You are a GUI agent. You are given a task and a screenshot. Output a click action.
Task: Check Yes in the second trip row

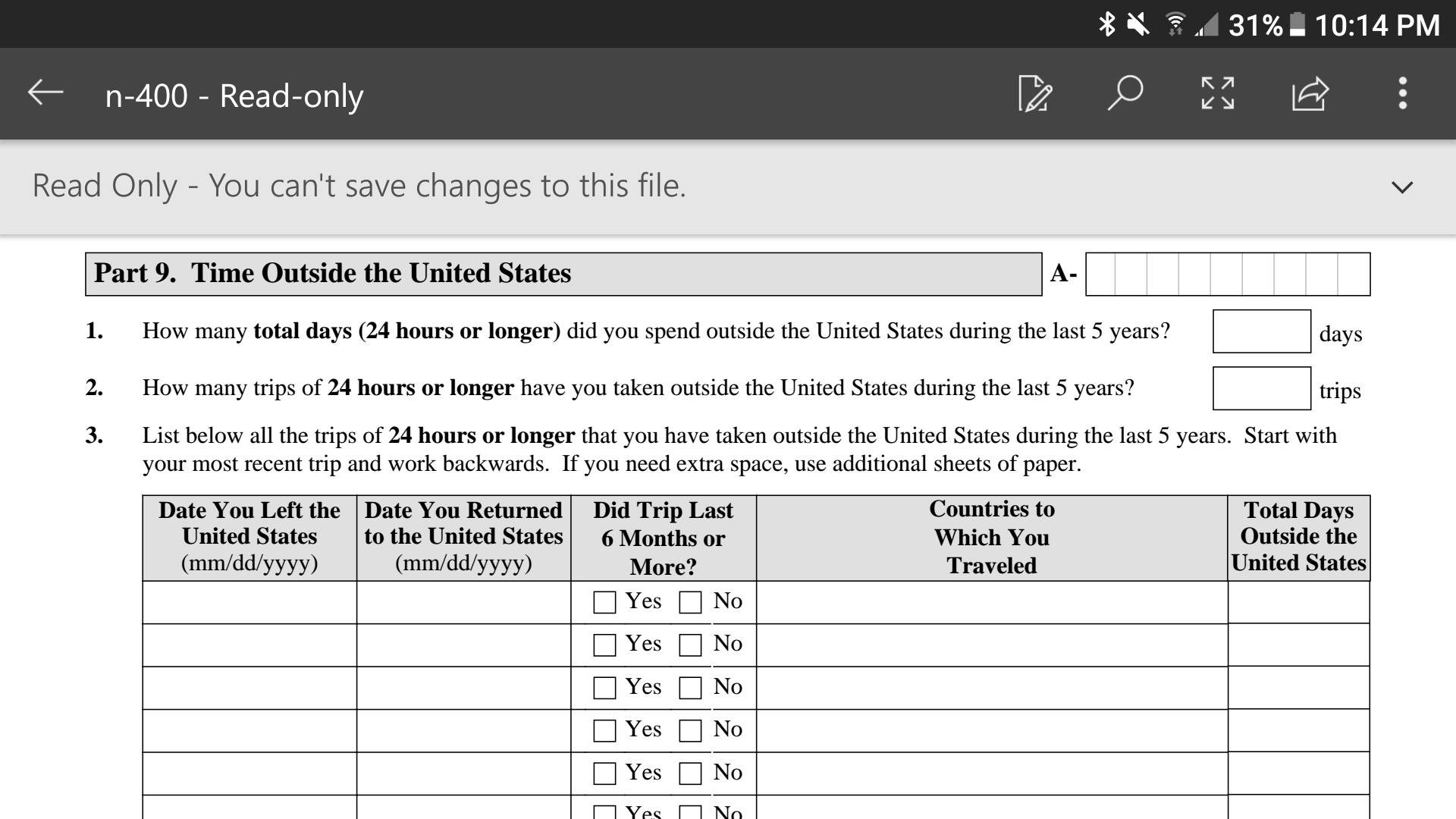(604, 645)
